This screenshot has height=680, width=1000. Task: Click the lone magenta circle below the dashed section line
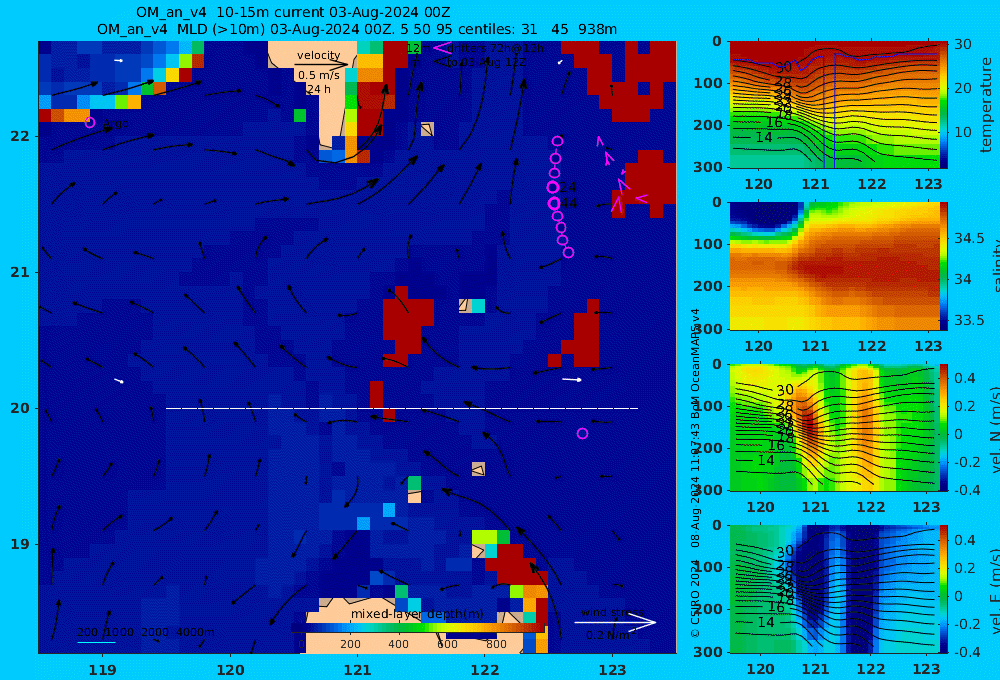pos(582,434)
